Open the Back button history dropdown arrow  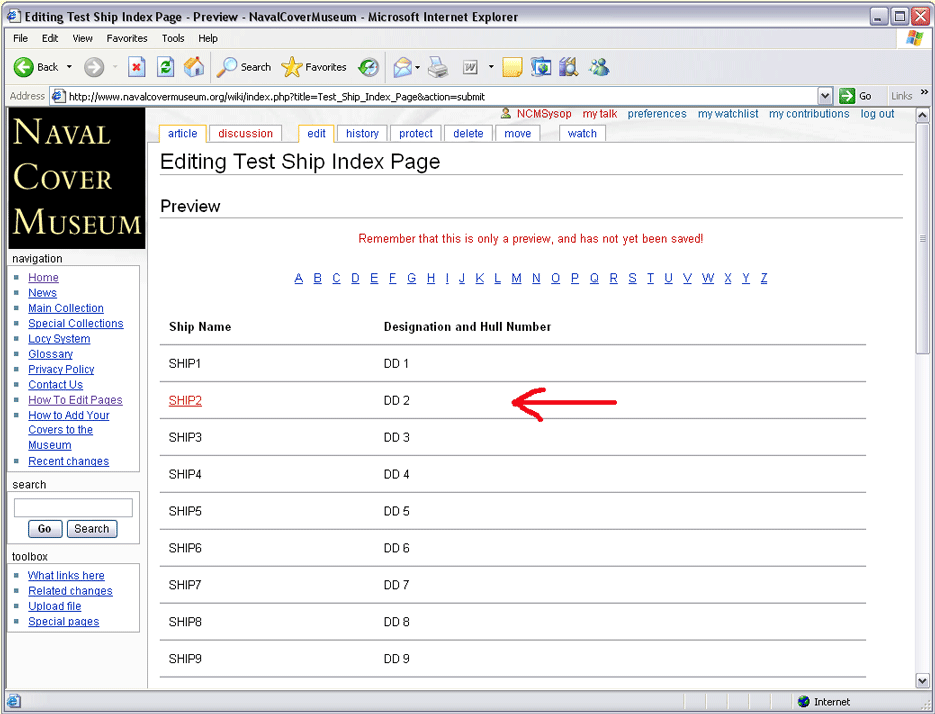click(69, 68)
